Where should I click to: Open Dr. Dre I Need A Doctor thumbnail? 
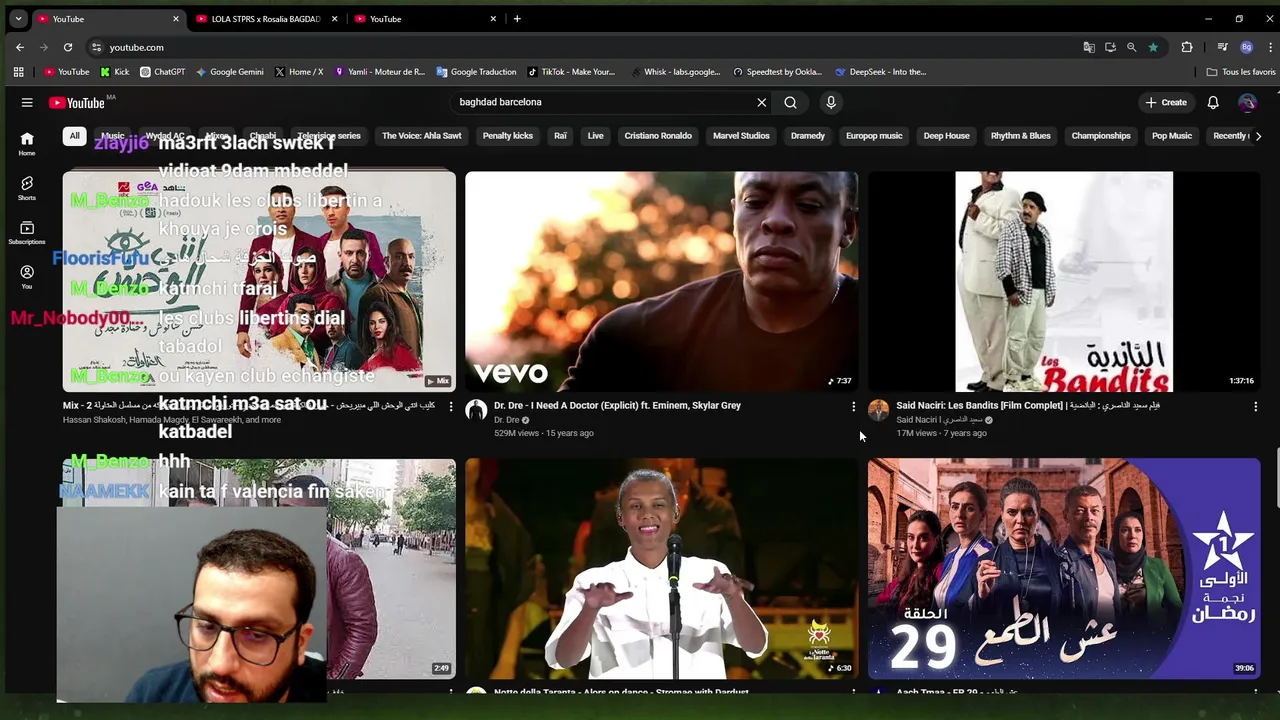pos(661,281)
